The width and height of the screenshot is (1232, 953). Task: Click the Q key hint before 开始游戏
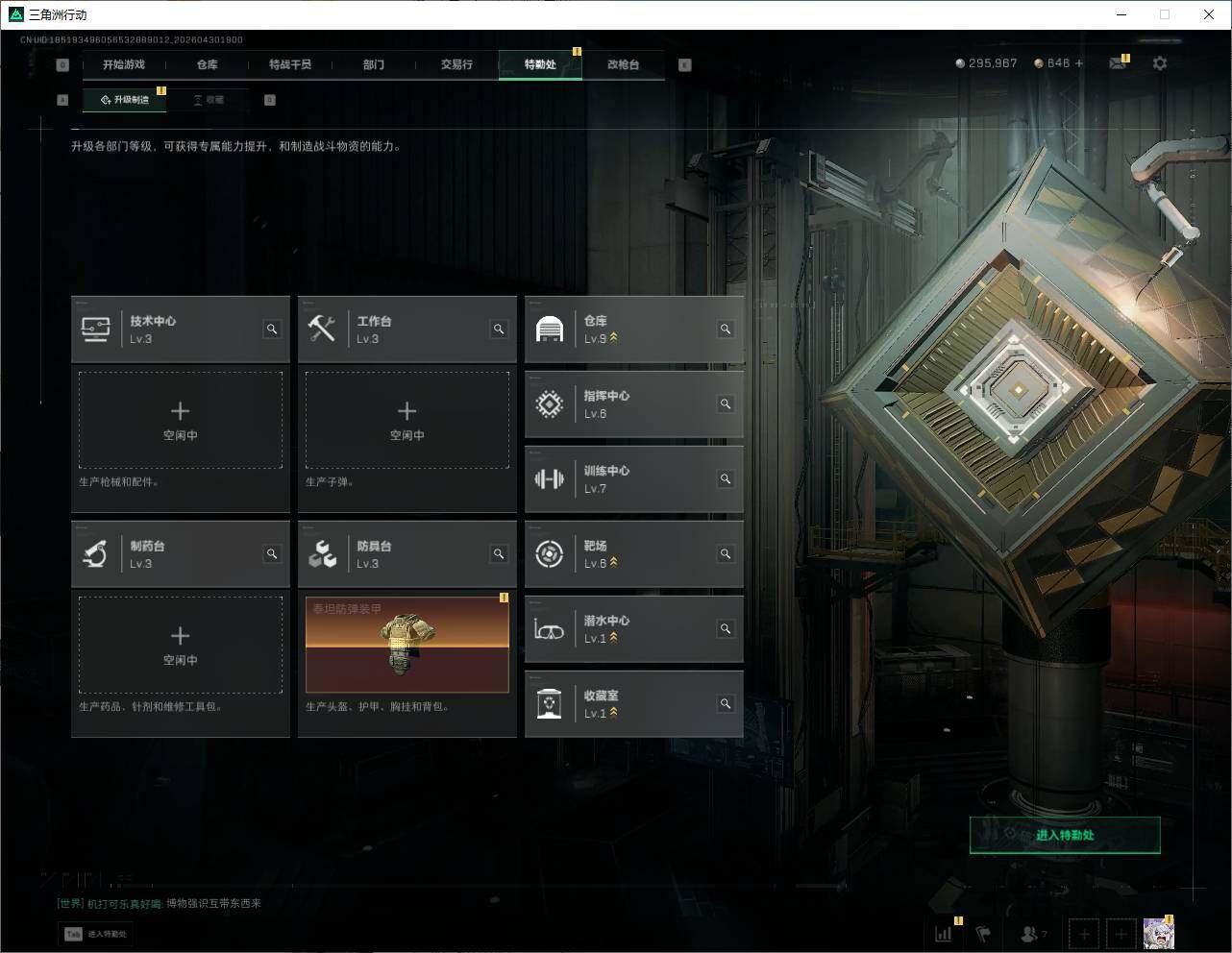click(x=62, y=65)
